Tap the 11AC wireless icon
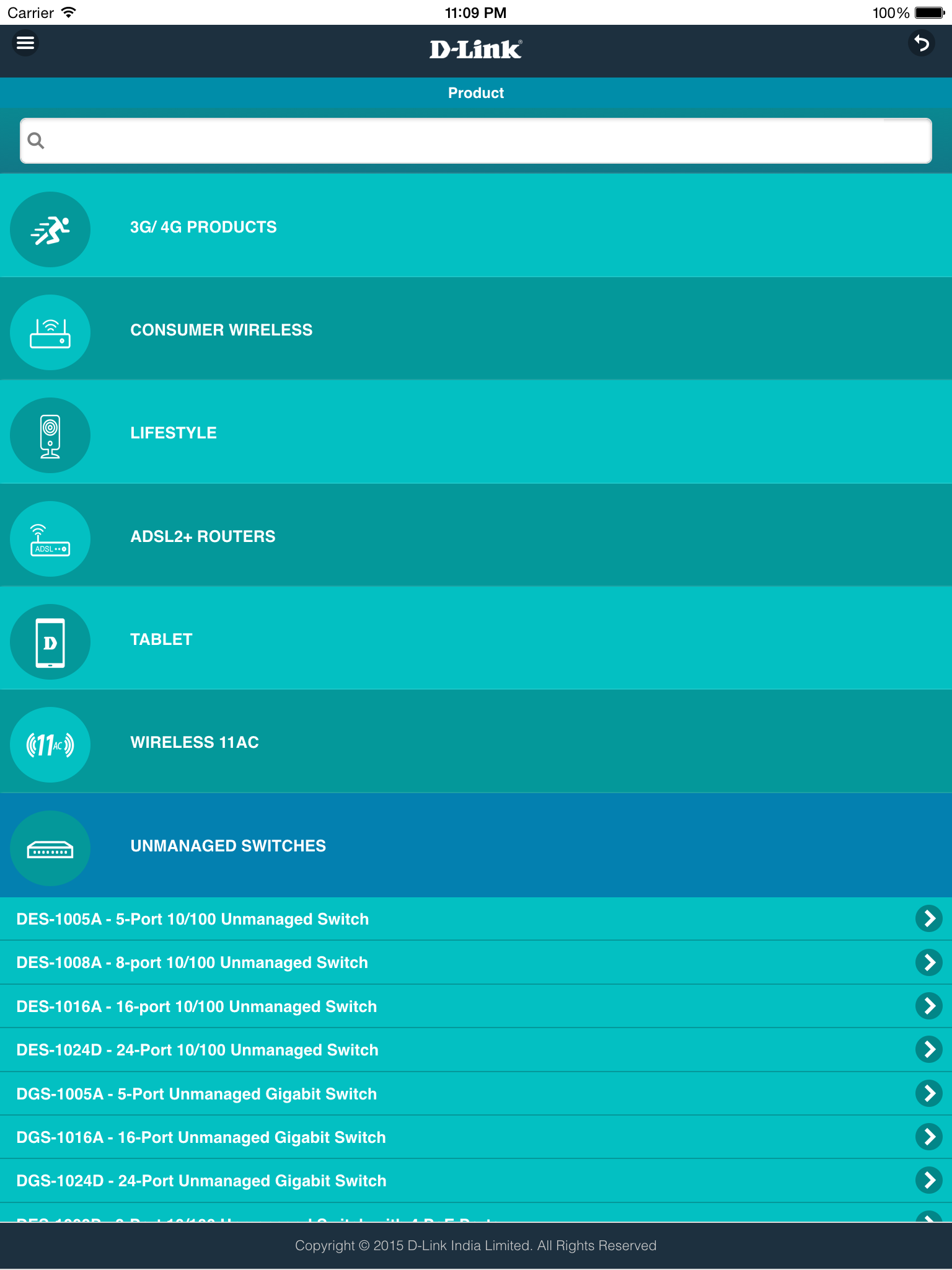This screenshot has width=952, height=1270. tap(50, 745)
